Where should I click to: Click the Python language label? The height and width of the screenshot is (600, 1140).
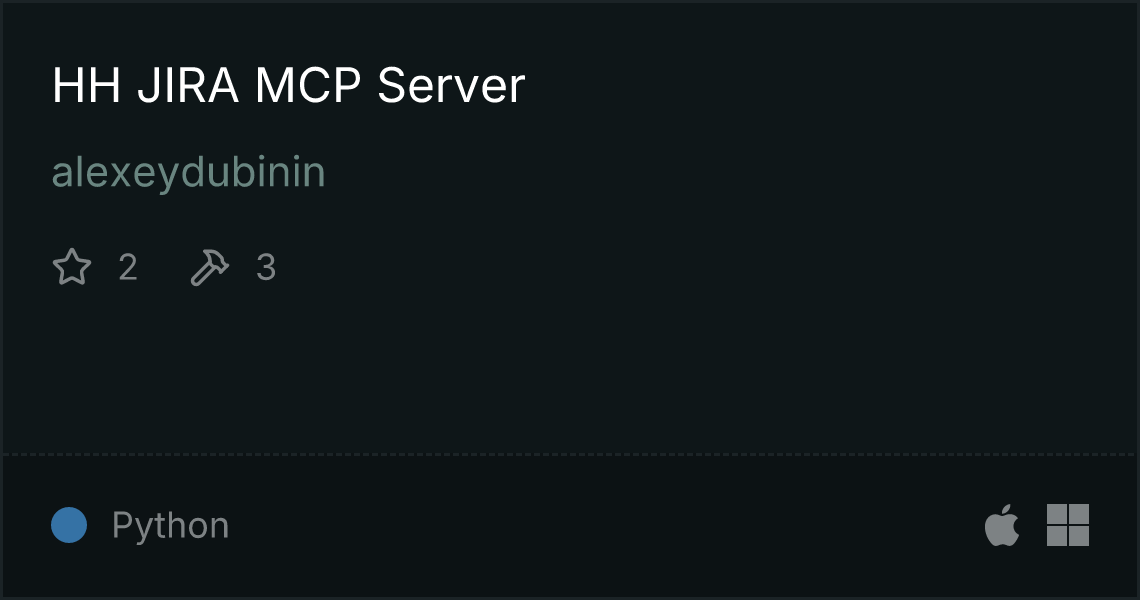[x=170, y=525]
